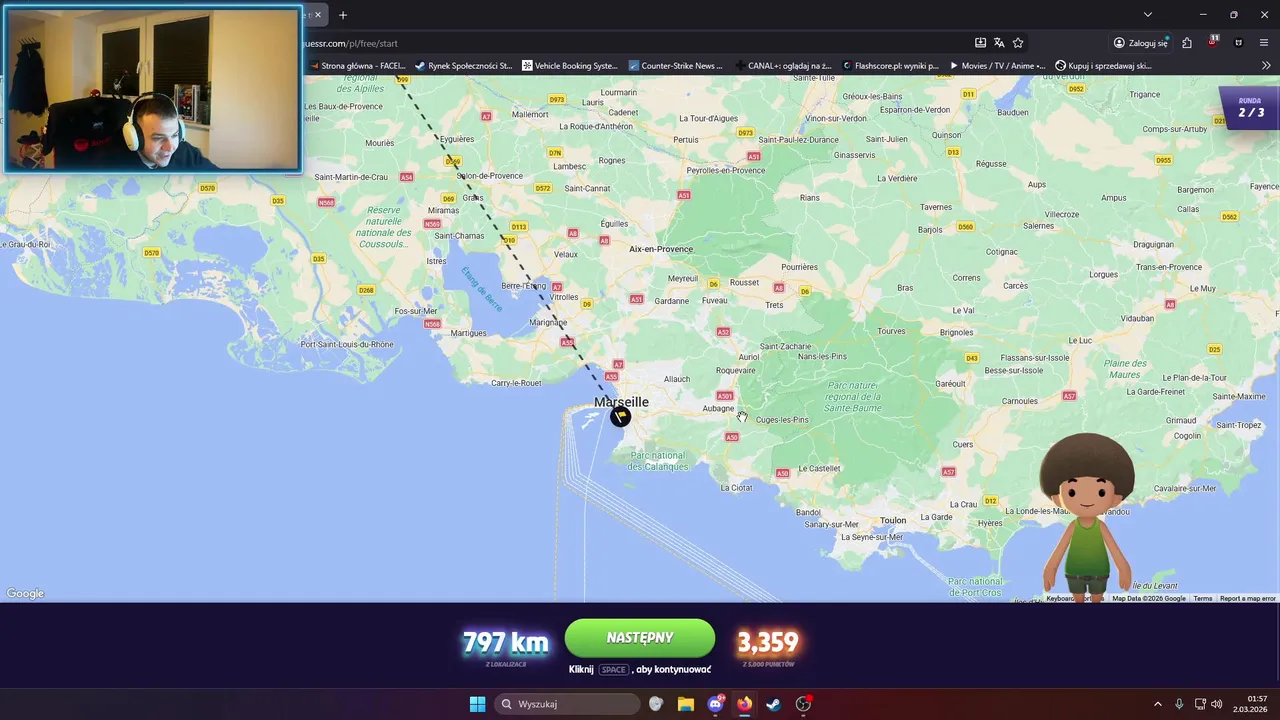The height and width of the screenshot is (720, 1280).
Task: Click Étang de Berre water label
Action: click(482, 288)
